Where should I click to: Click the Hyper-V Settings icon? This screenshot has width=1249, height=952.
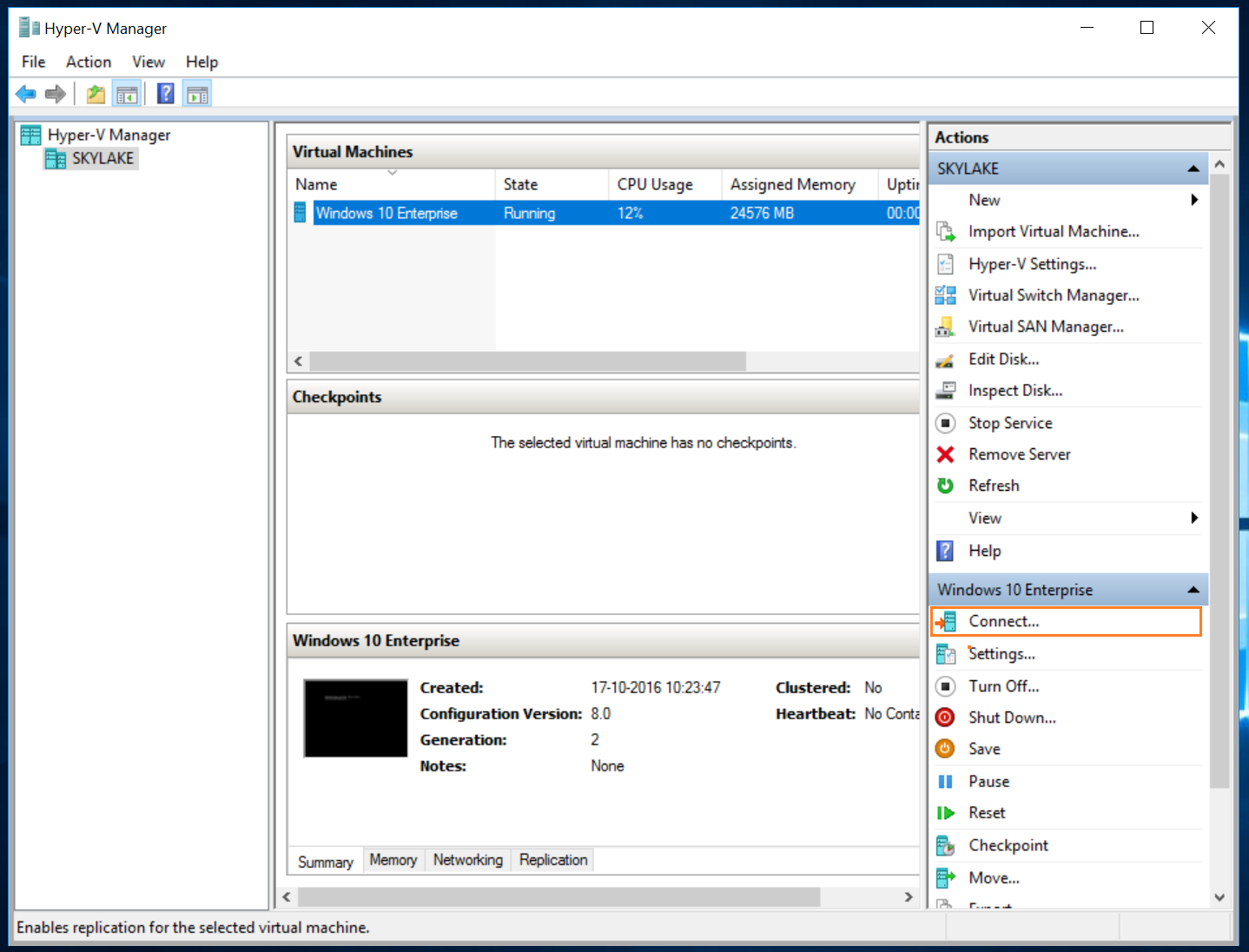pyautogui.click(x=946, y=264)
